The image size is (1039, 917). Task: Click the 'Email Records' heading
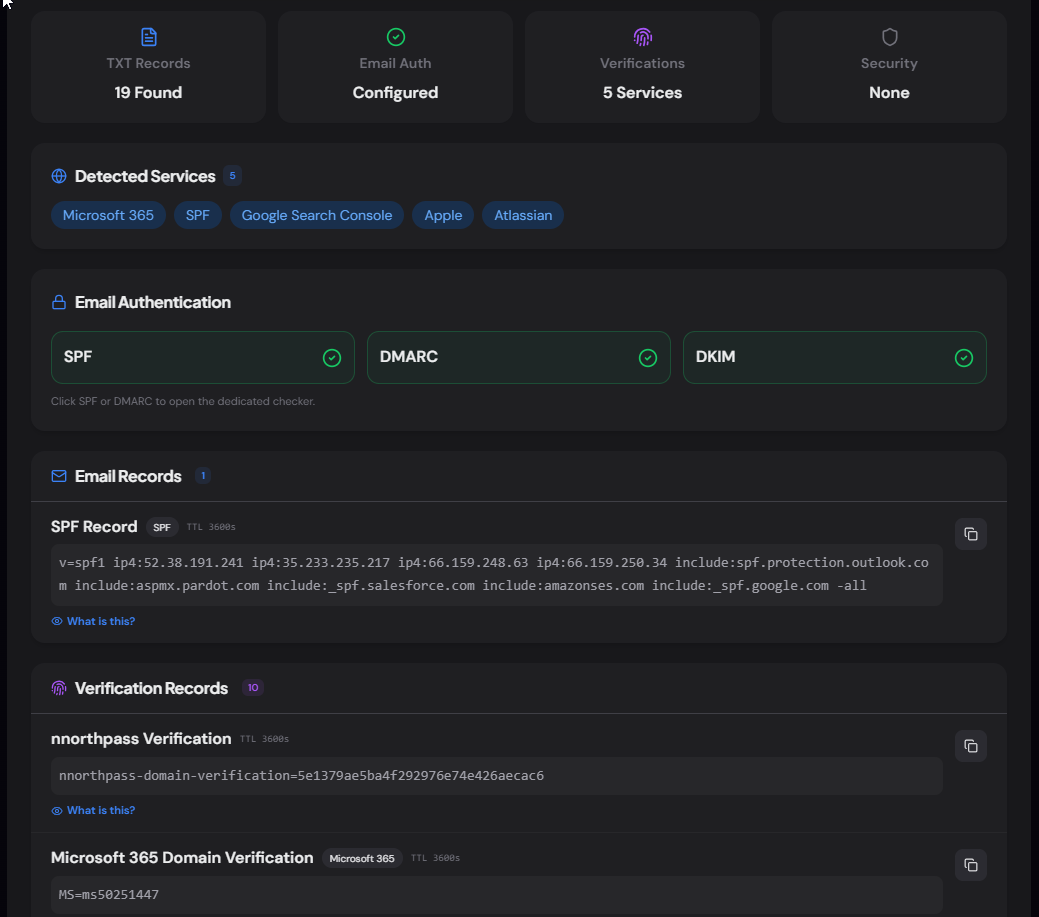pyautogui.click(x=128, y=476)
